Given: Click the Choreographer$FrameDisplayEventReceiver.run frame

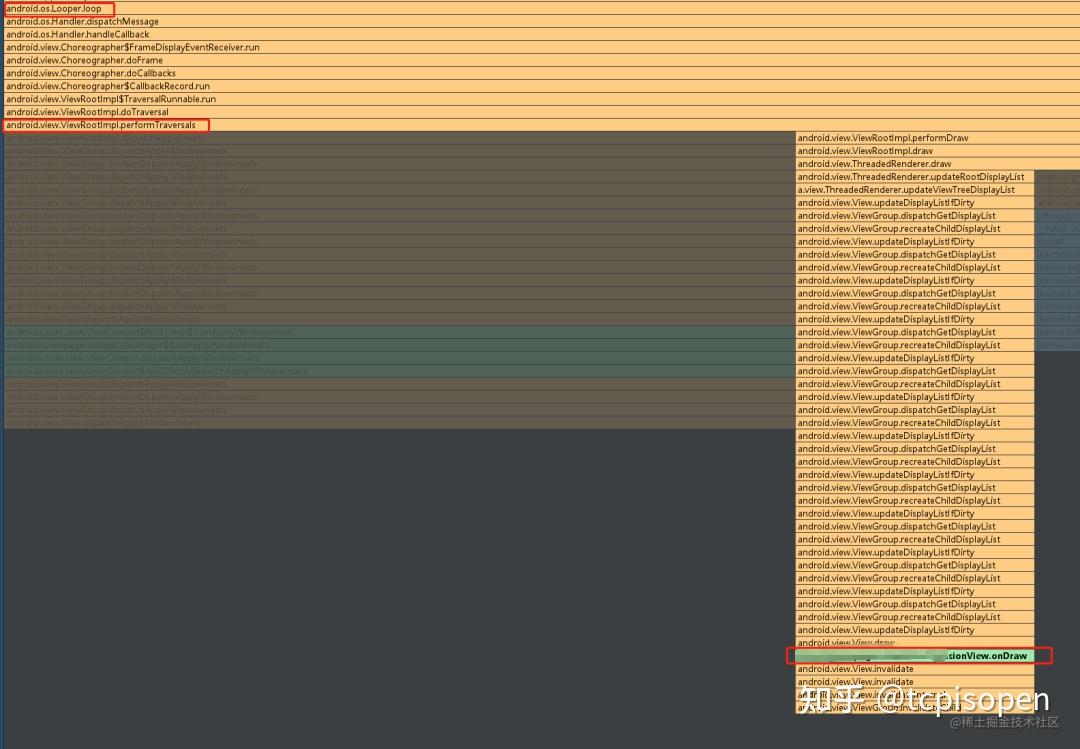Looking at the screenshot, I should coord(541,48).
